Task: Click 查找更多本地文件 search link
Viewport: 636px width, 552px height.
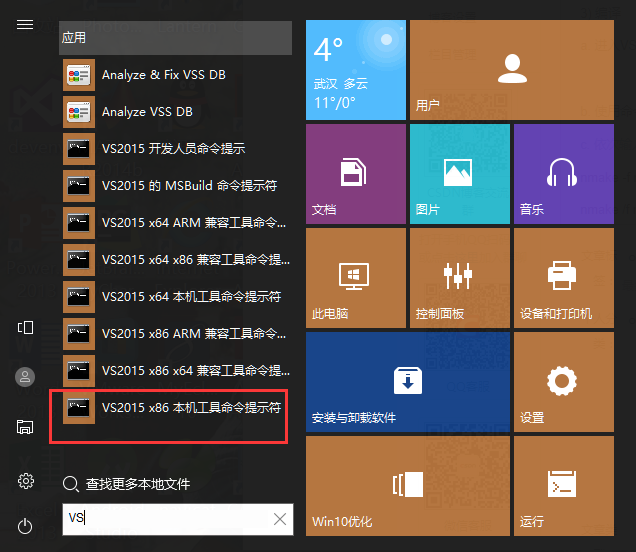Action: point(127,484)
